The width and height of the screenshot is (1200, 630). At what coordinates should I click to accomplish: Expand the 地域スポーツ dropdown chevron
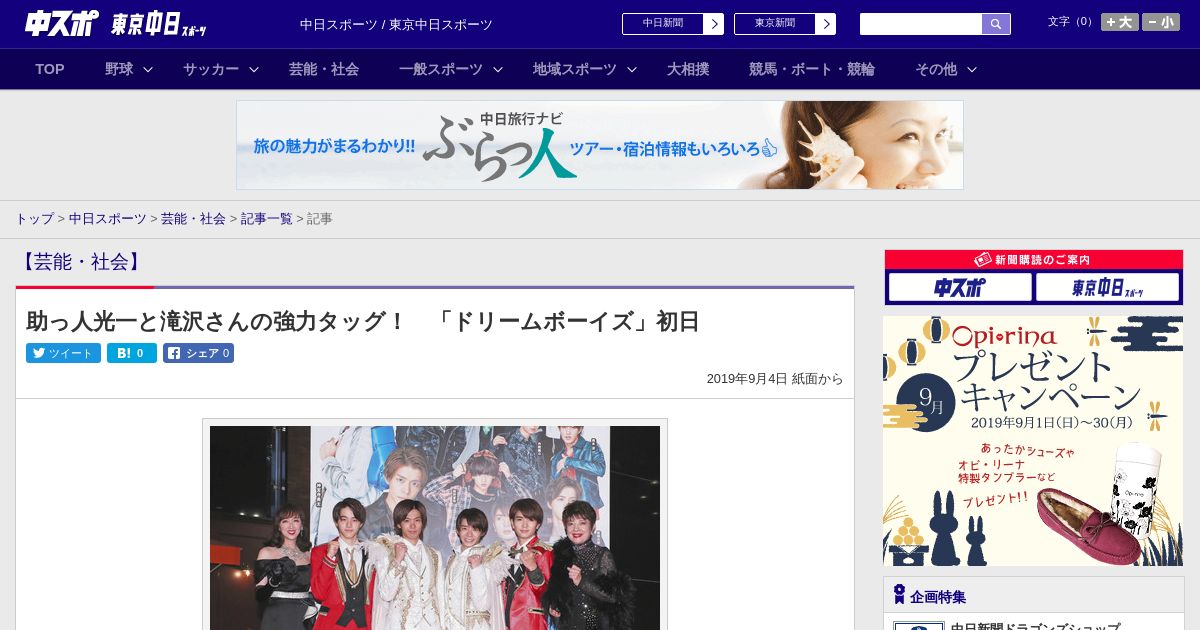click(x=632, y=69)
